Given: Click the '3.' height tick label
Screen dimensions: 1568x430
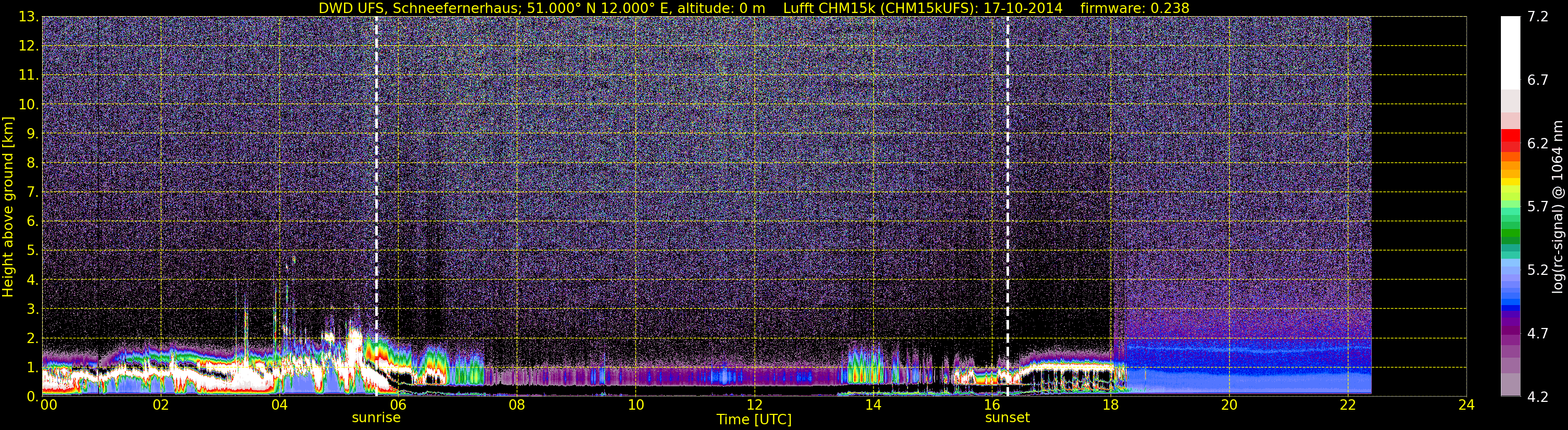Looking at the screenshot, I should [33, 309].
